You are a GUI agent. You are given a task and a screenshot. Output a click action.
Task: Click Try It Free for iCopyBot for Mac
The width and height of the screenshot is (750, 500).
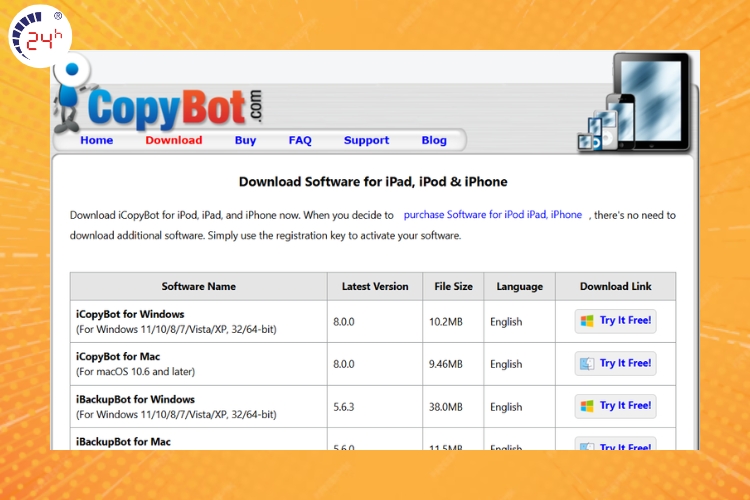pyautogui.click(x=615, y=364)
